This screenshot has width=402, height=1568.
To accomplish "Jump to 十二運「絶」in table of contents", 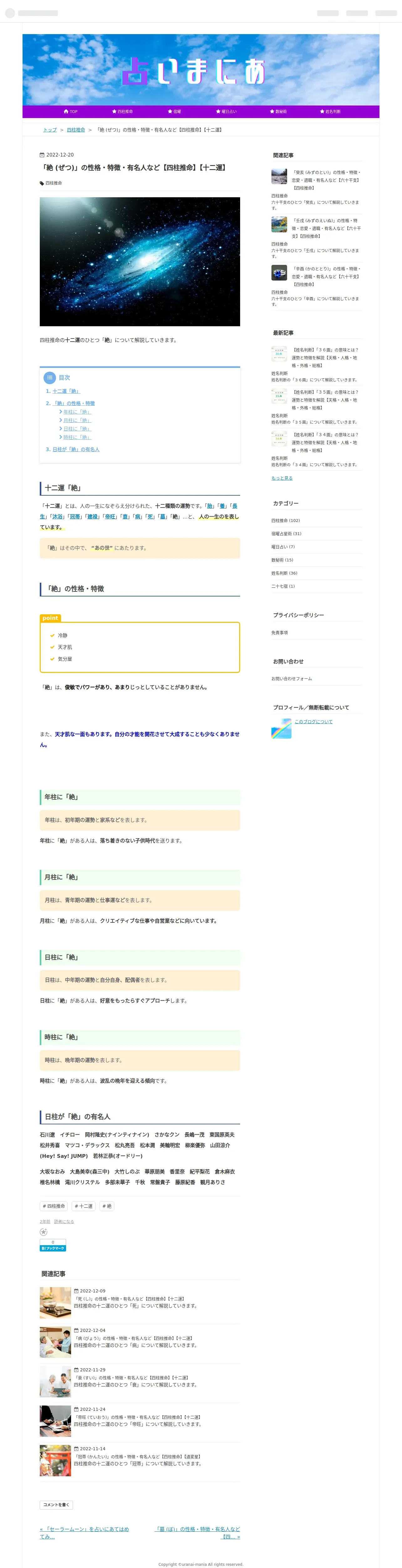I will click(x=66, y=391).
